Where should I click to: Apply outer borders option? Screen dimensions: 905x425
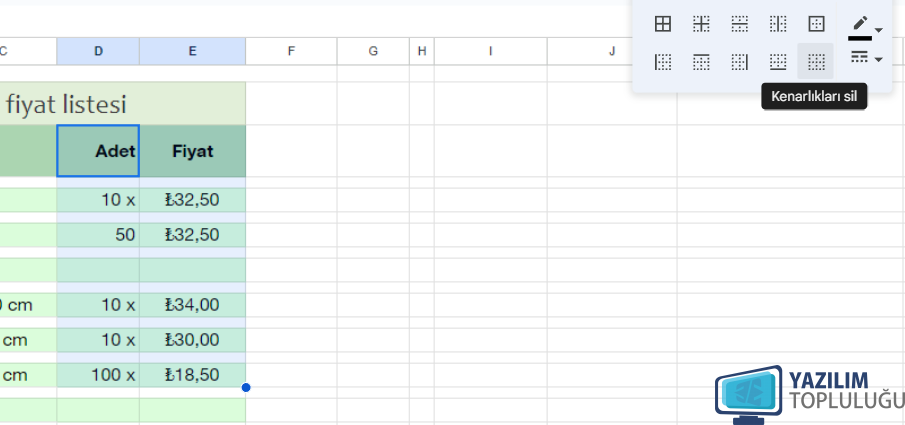pyautogui.click(x=816, y=24)
